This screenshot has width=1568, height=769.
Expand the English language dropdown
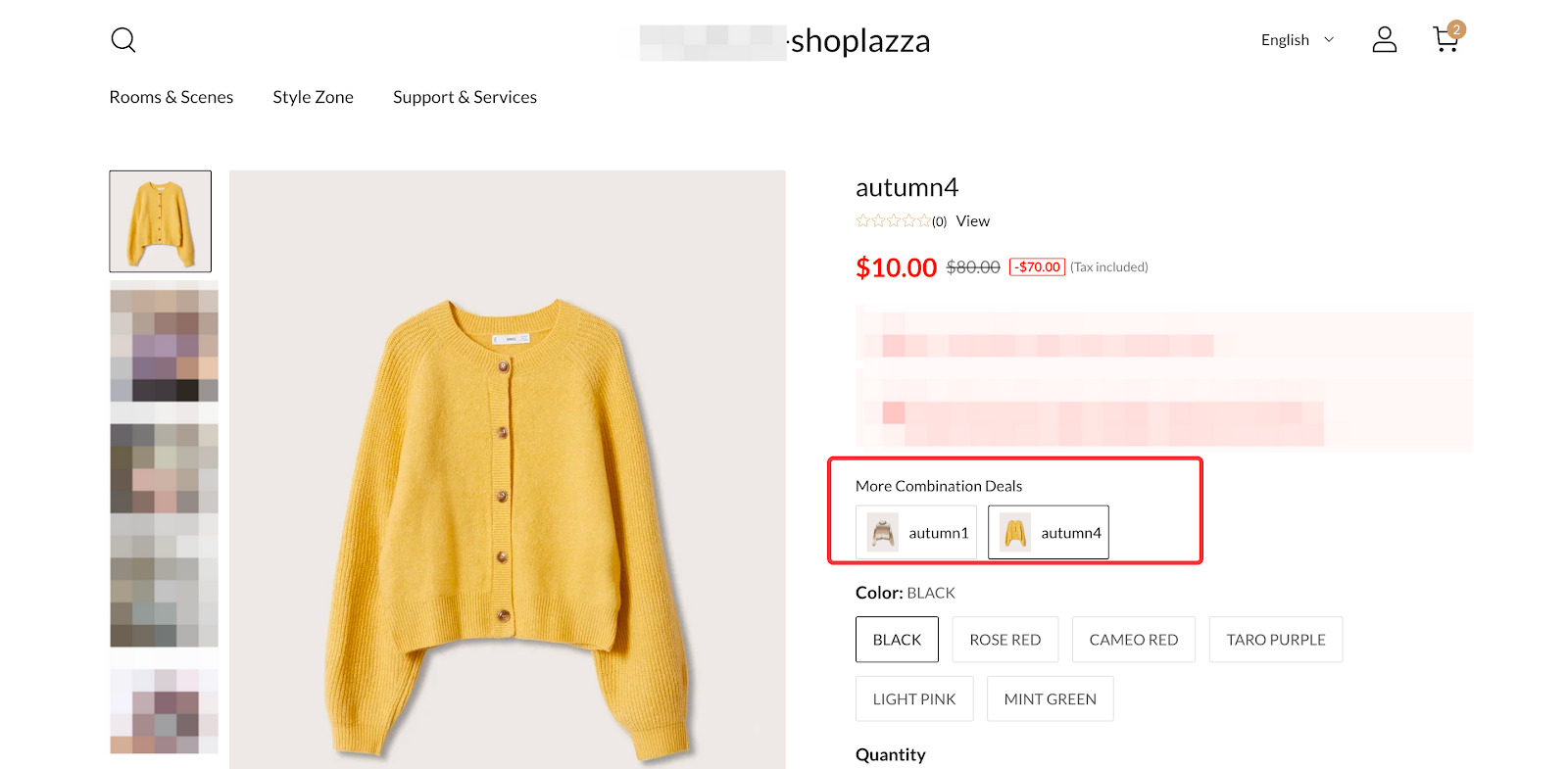click(x=1297, y=40)
